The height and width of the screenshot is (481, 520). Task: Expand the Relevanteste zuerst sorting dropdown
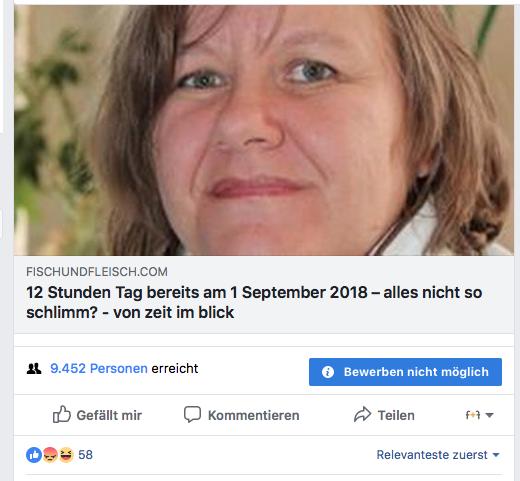pos(438,455)
